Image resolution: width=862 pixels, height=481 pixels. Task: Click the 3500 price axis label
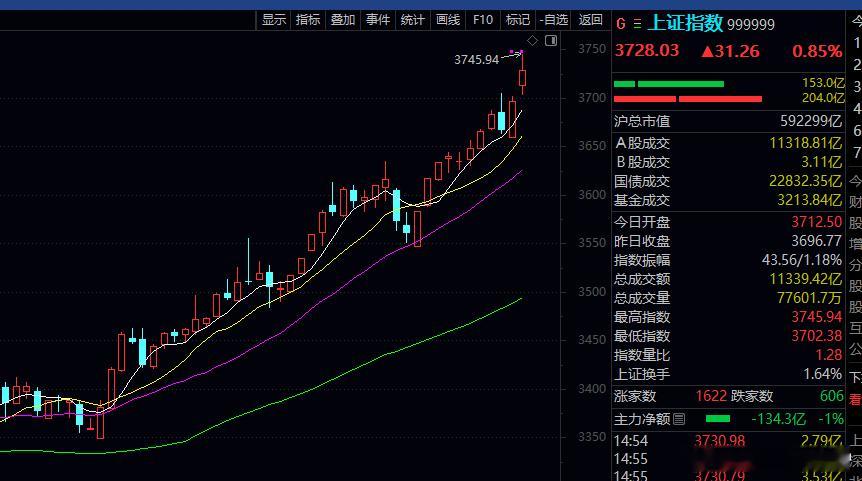pyautogui.click(x=592, y=292)
